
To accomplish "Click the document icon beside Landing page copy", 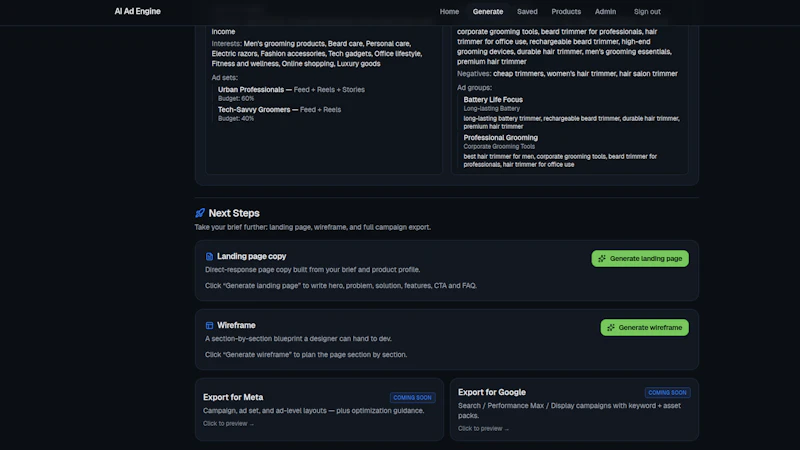I will tap(209, 257).
